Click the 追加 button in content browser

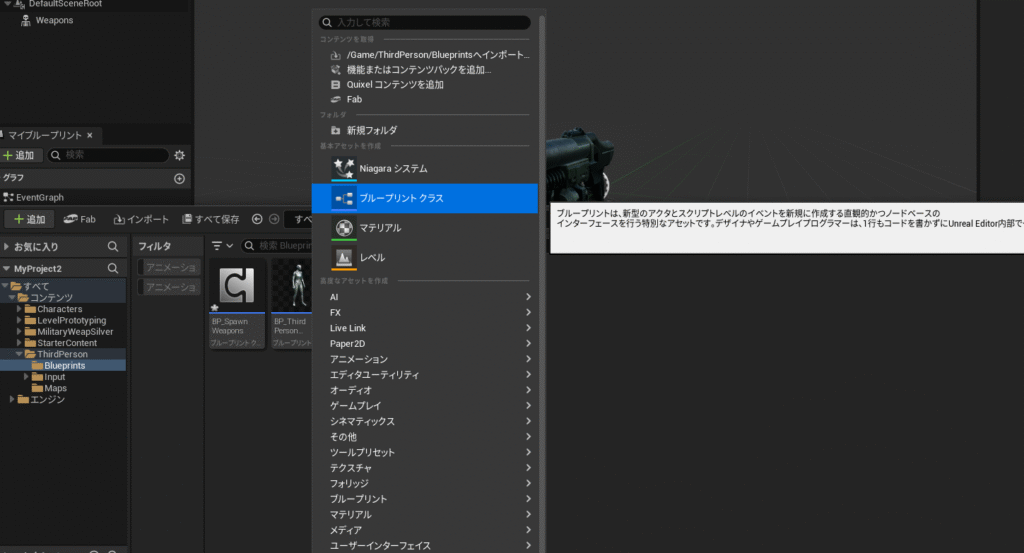pyautogui.click(x=29, y=219)
